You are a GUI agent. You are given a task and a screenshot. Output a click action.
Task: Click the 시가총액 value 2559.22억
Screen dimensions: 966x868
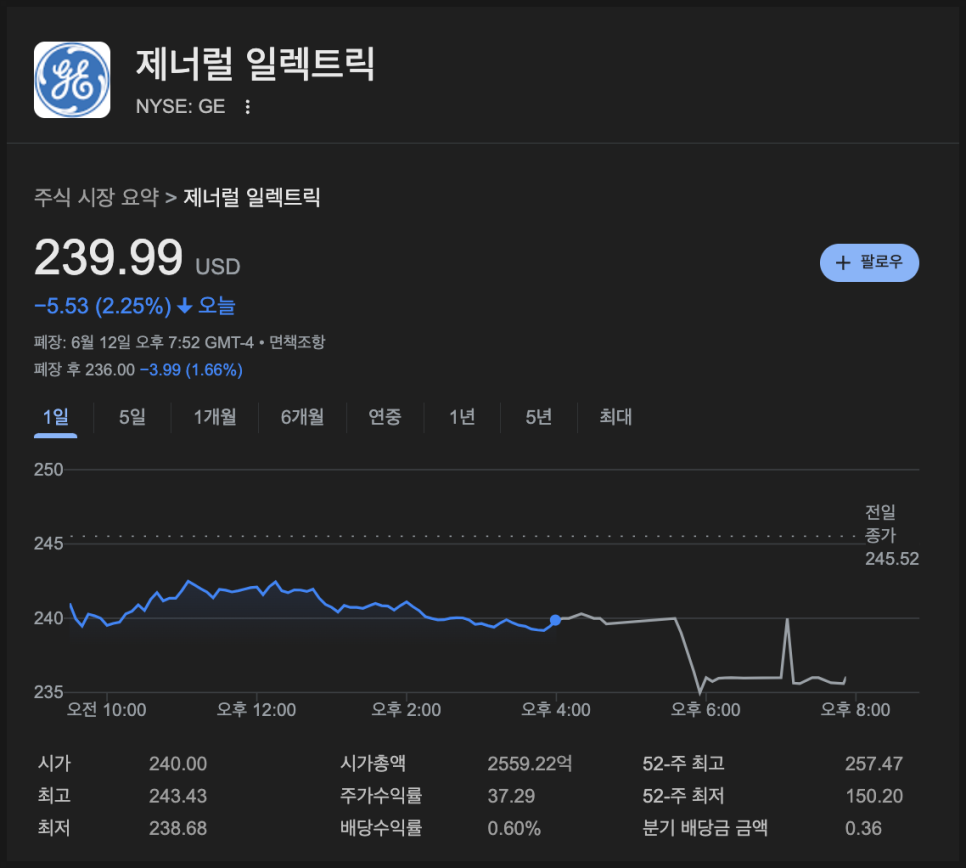point(530,764)
